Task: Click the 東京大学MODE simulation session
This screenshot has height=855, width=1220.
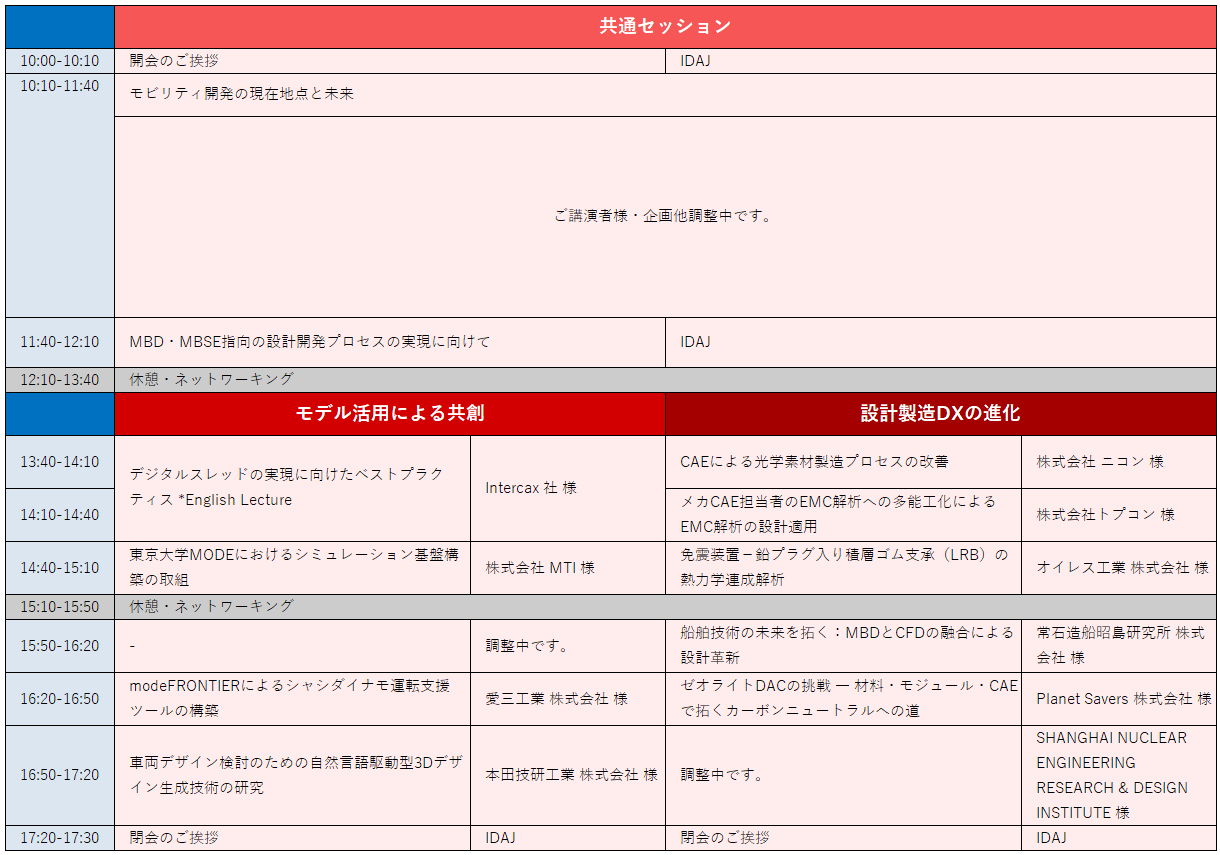Action: pos(292,568)
